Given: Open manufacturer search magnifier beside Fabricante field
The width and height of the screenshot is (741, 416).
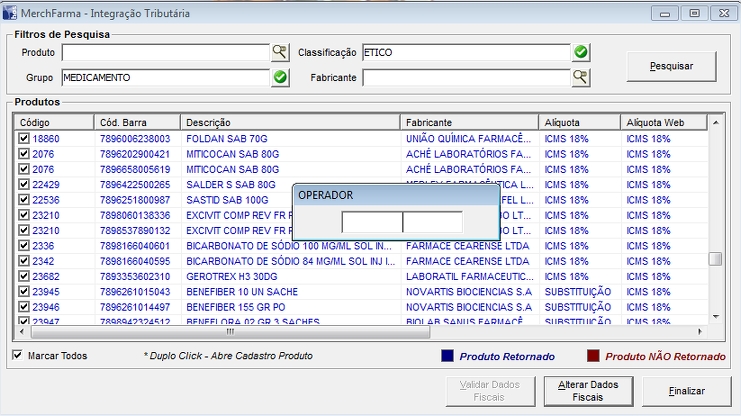Looking at the screenshot, I should [581, 77].
